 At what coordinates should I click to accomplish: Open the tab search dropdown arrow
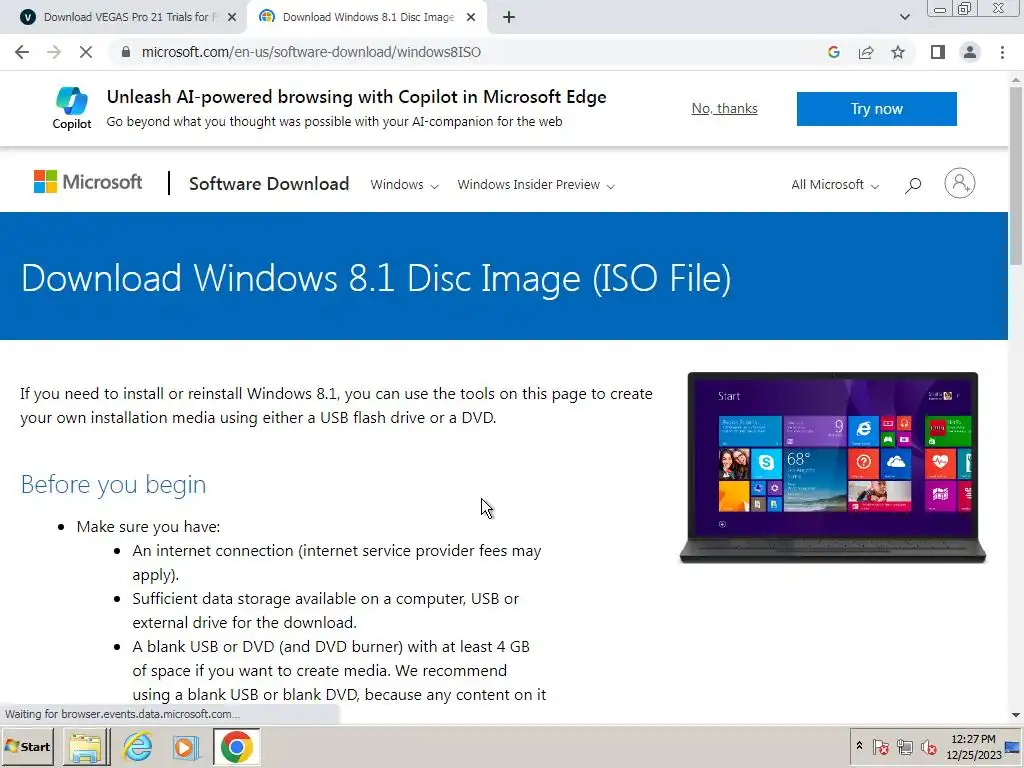[x=904, y=17]
